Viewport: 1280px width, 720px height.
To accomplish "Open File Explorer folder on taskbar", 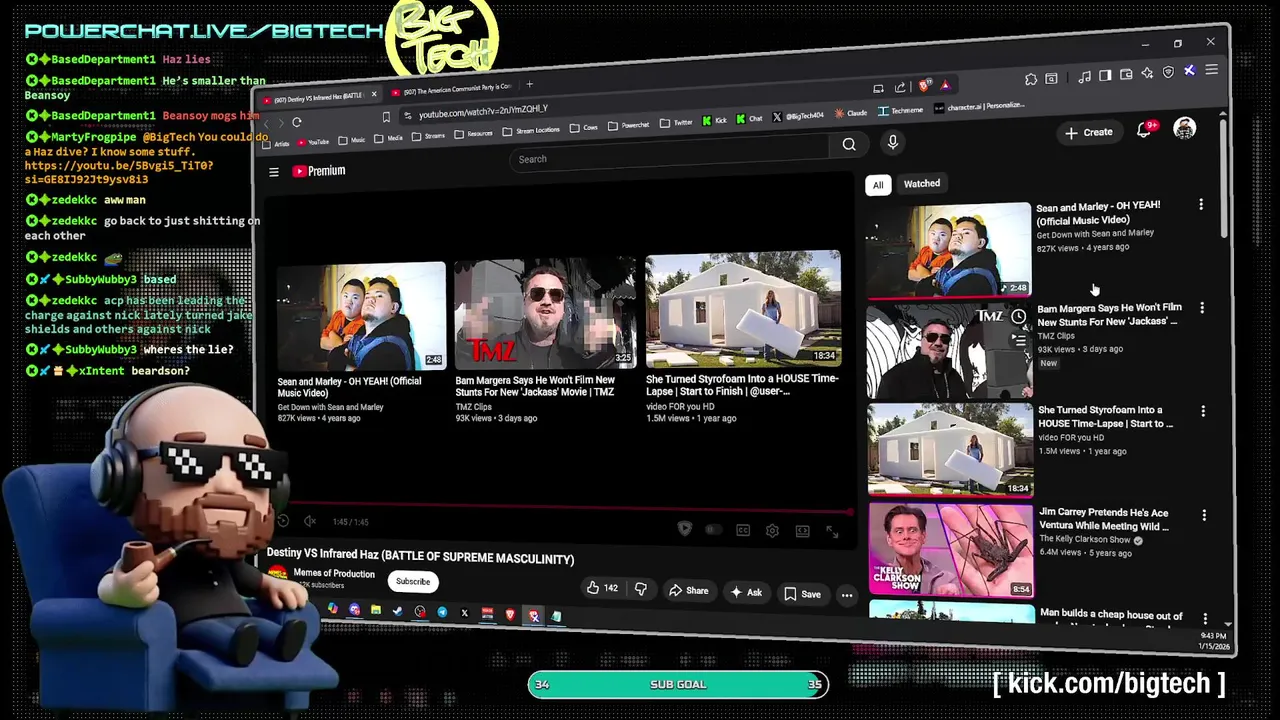I will click(x=376, y=609).
